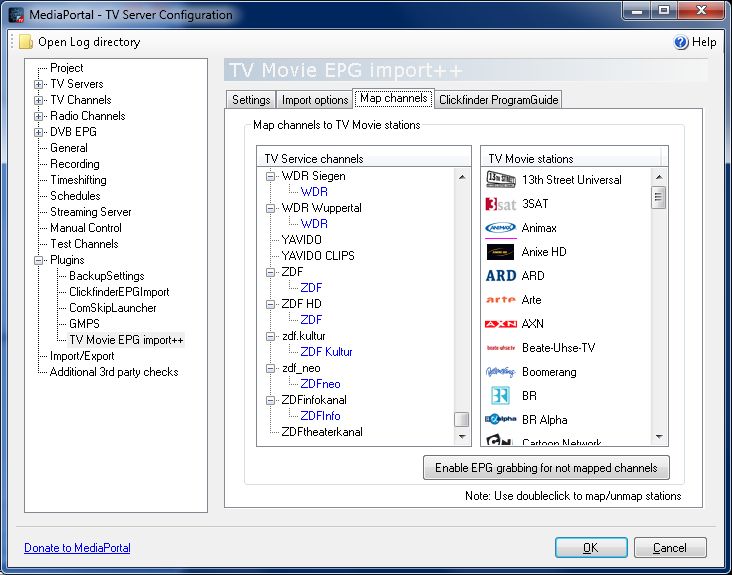Expand the TV Servers node

tap(38, 84)
